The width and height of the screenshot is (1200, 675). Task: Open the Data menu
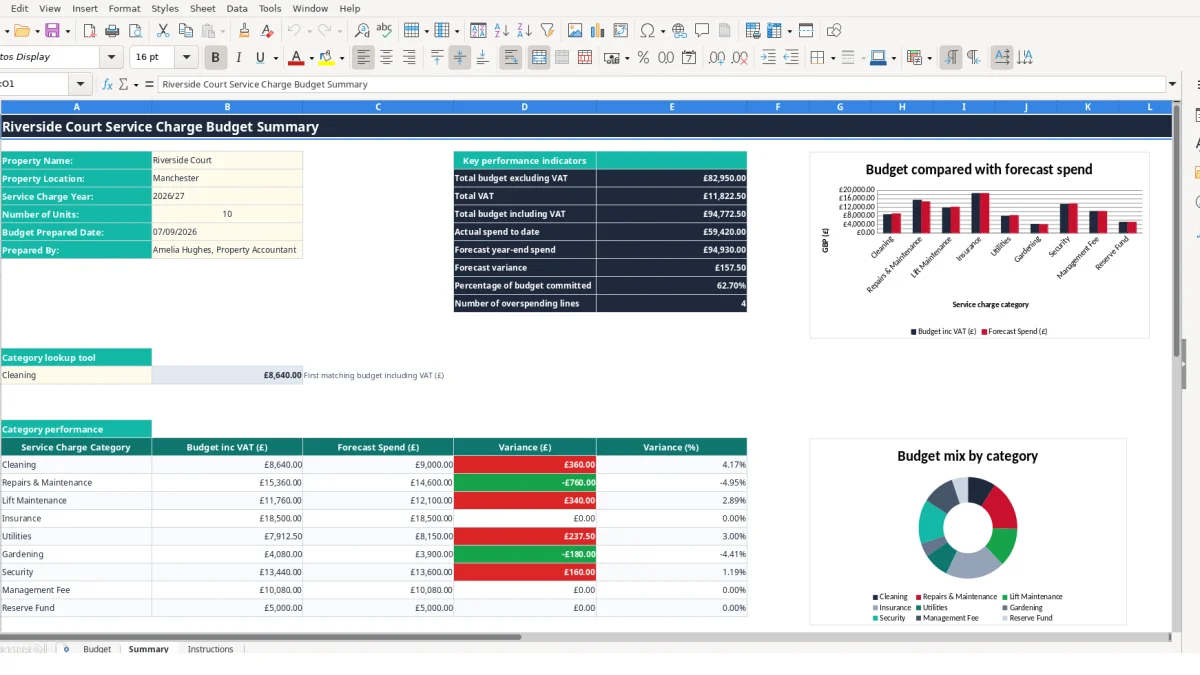point(237,8)
